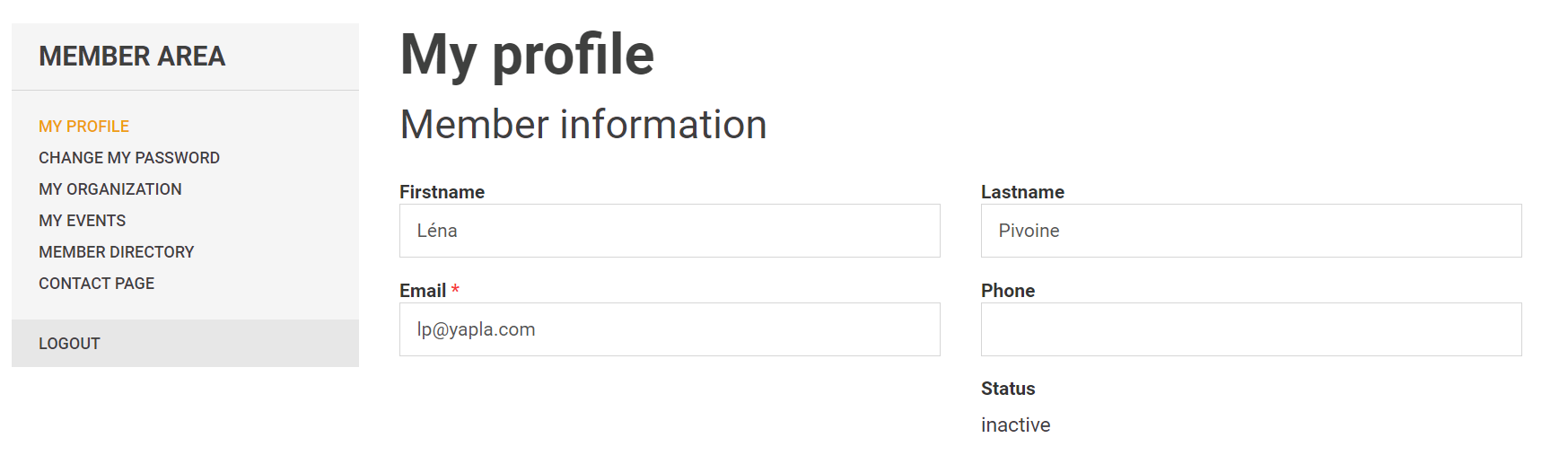1568x464 pixels.
Task: Click the inactive status value
Action: tap(1015, 425)
